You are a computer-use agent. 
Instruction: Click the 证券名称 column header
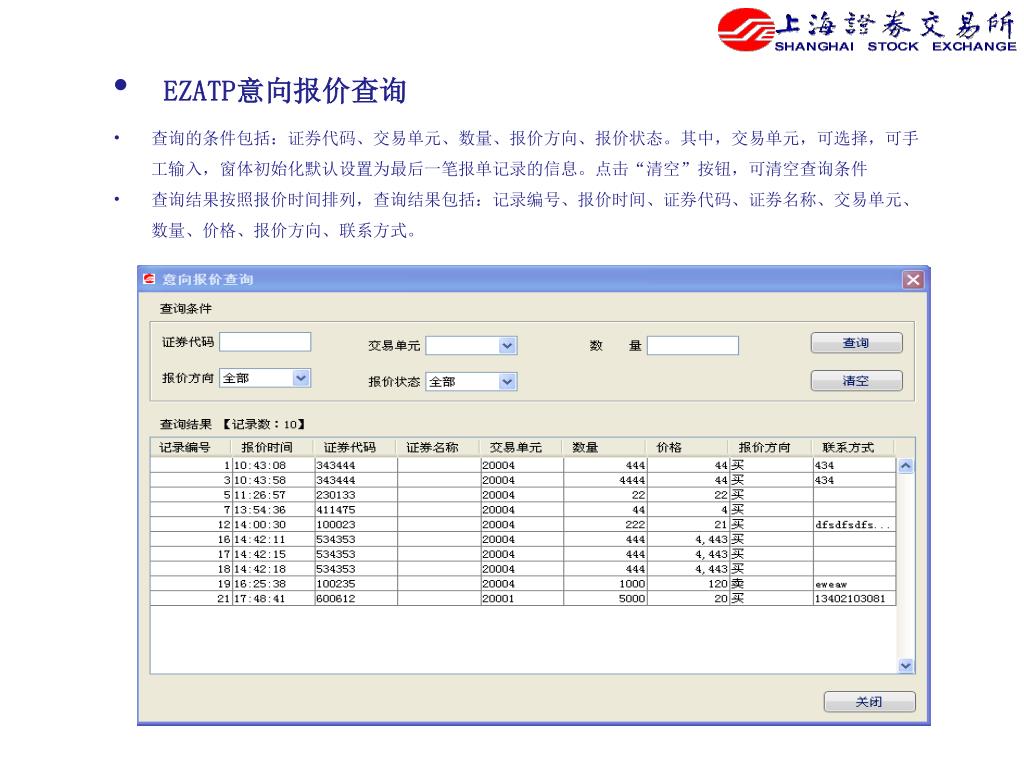point(438,447)
